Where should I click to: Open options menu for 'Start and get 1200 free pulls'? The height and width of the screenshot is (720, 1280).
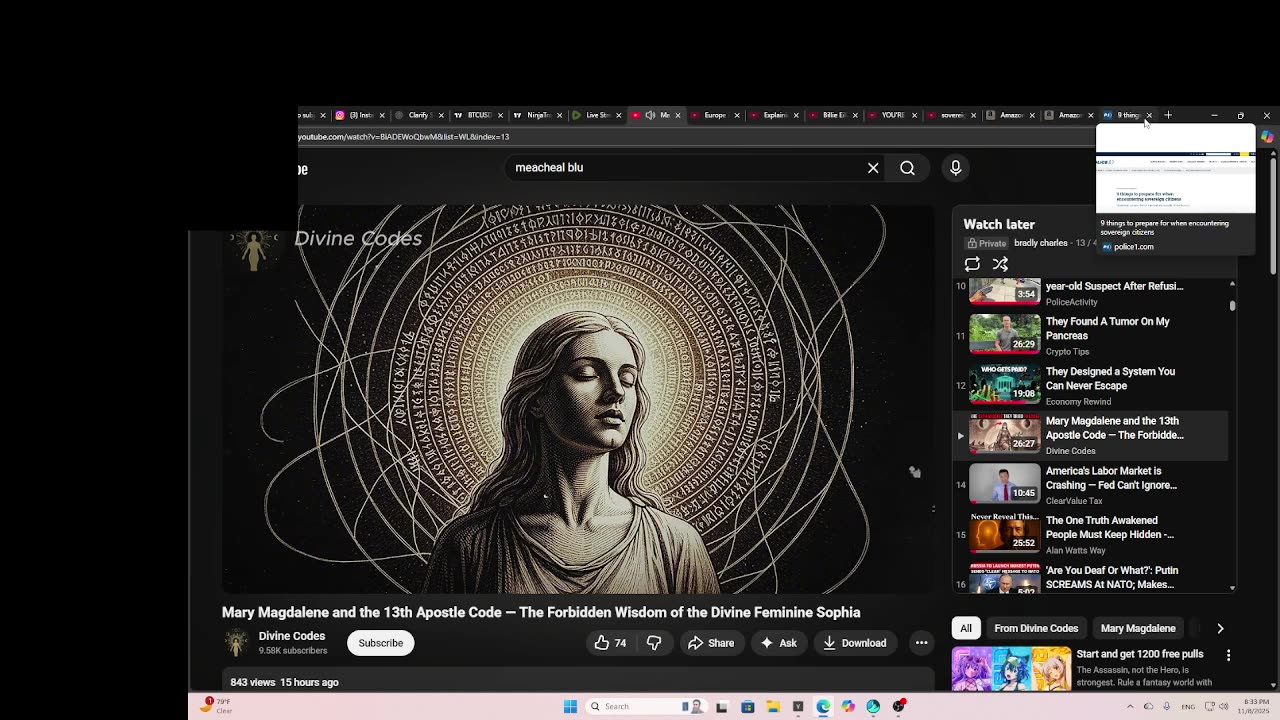pyautogui.click(x=1228, y=655)
